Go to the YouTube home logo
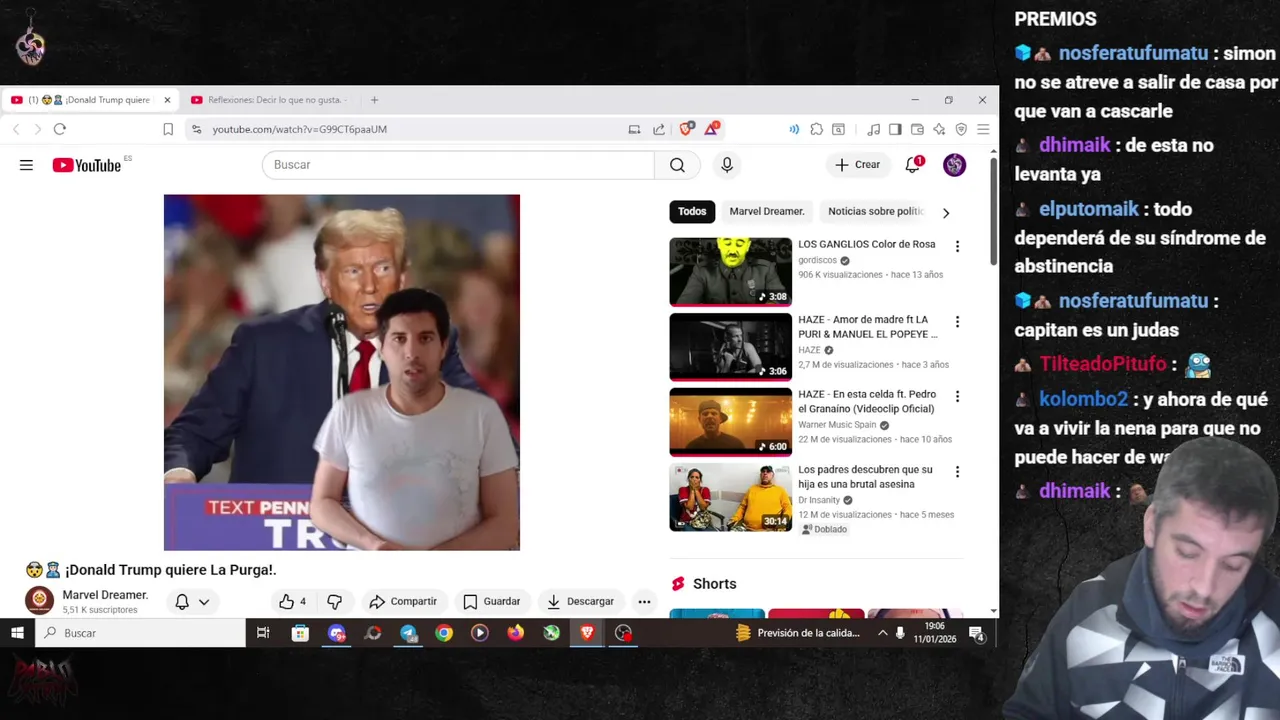This screenshot has width=1280, height=720. pos(87,165)
